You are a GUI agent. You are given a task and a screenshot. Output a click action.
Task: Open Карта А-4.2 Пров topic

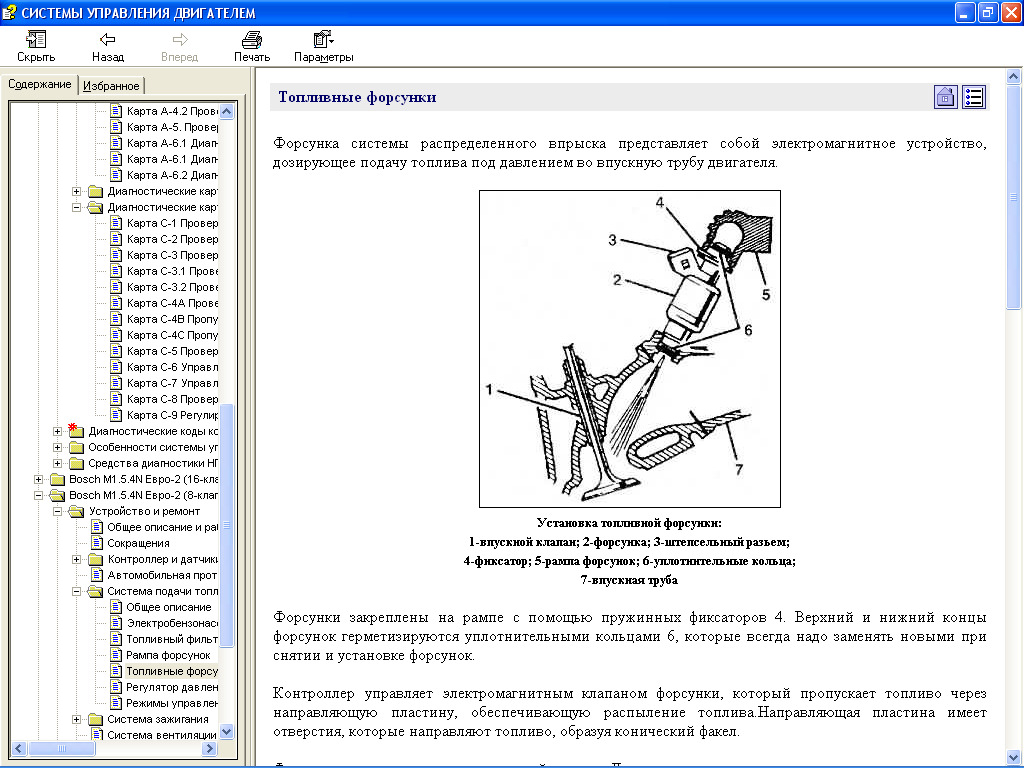click(x=172, y=111)
